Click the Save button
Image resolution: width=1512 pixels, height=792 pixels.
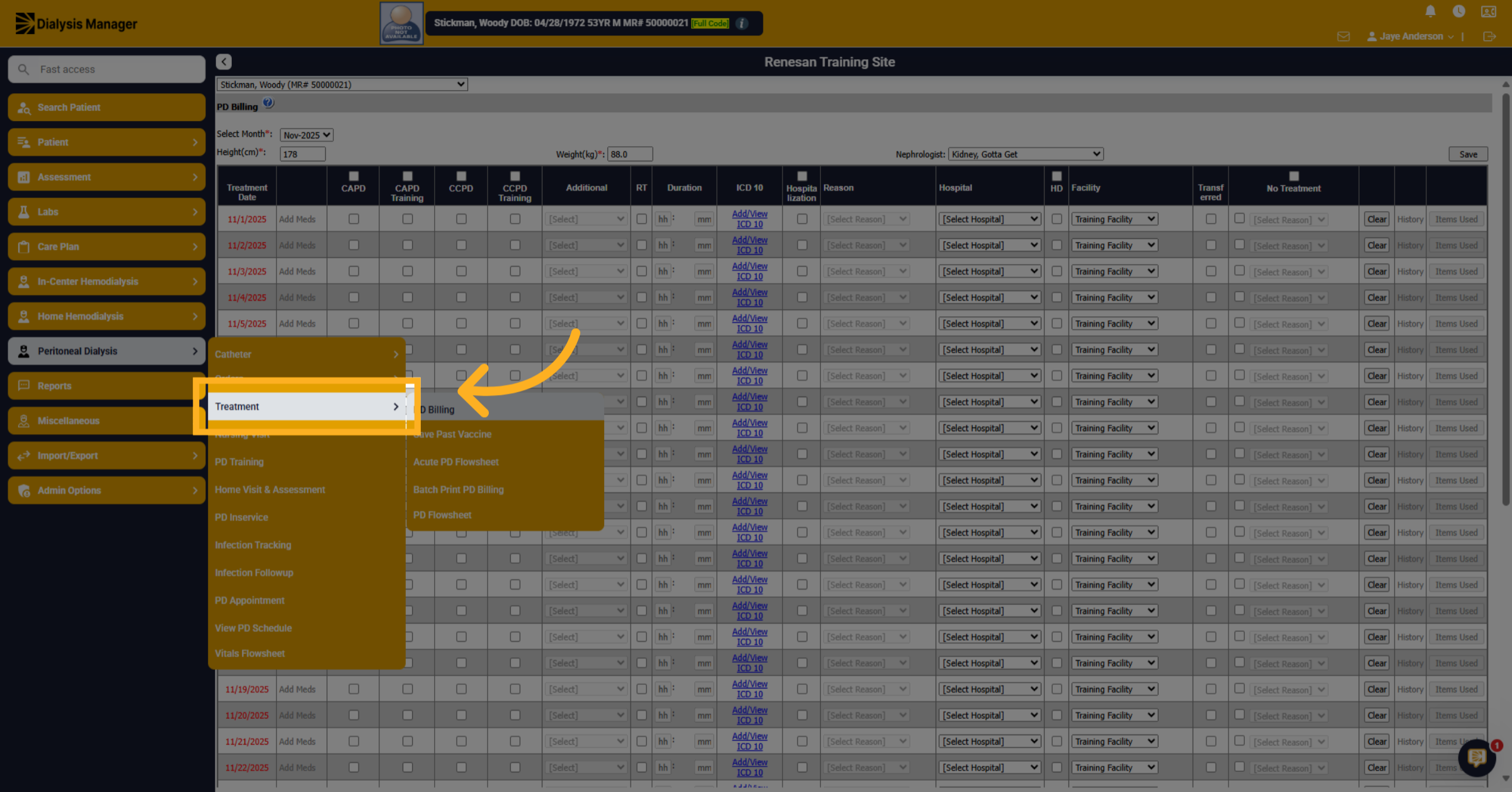tap(1468, 154)
